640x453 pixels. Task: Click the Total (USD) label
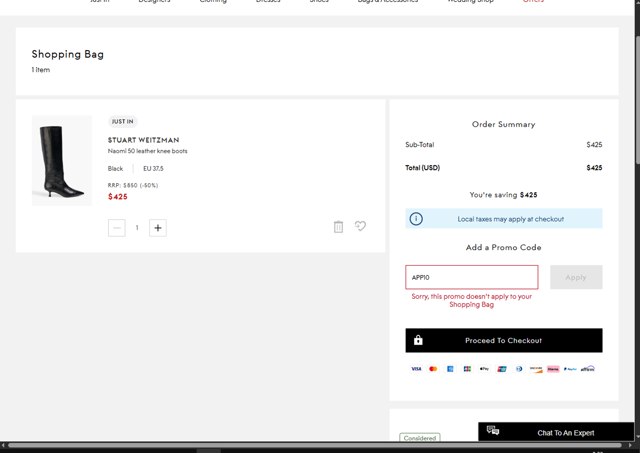[422, 168]
